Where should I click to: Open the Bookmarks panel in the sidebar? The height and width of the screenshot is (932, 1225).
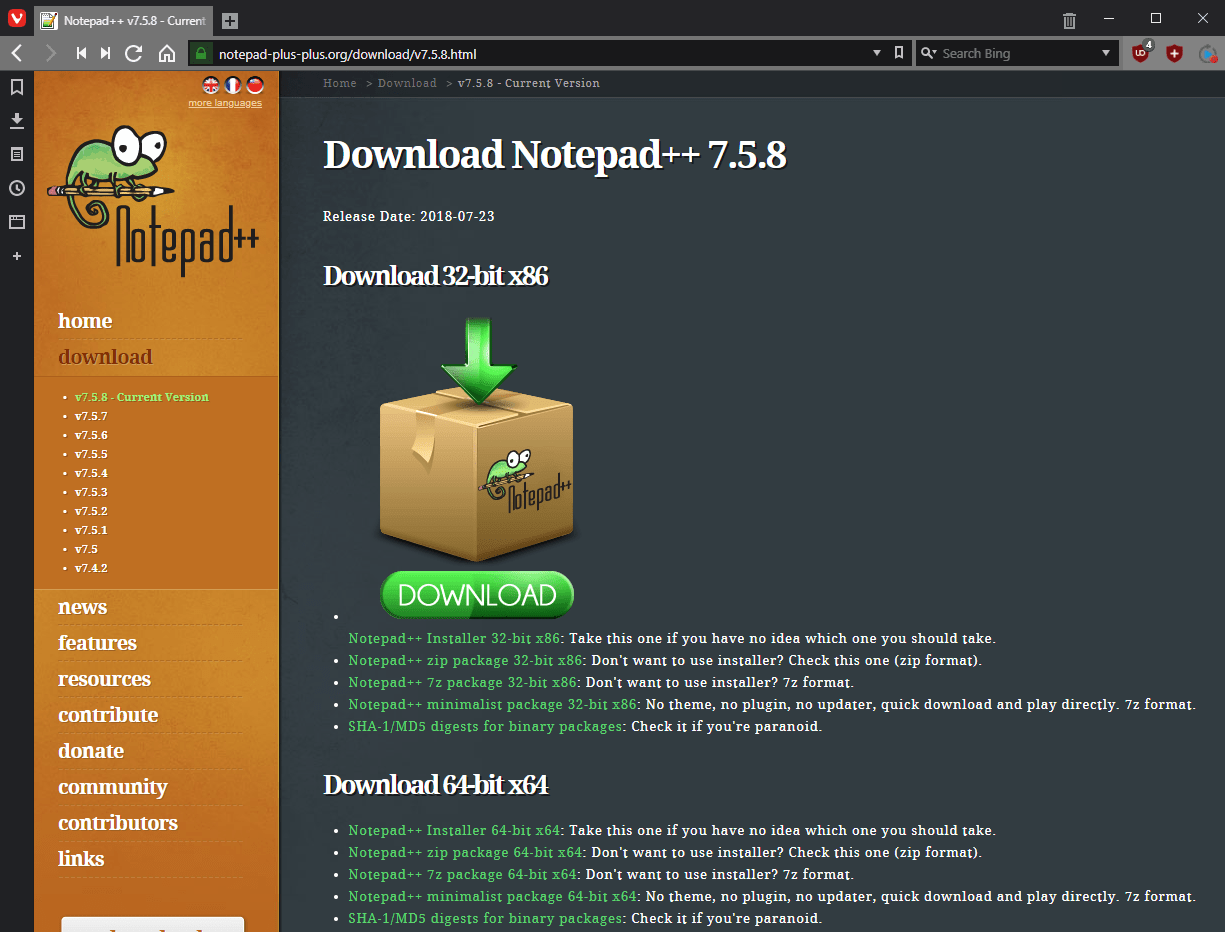16,87
